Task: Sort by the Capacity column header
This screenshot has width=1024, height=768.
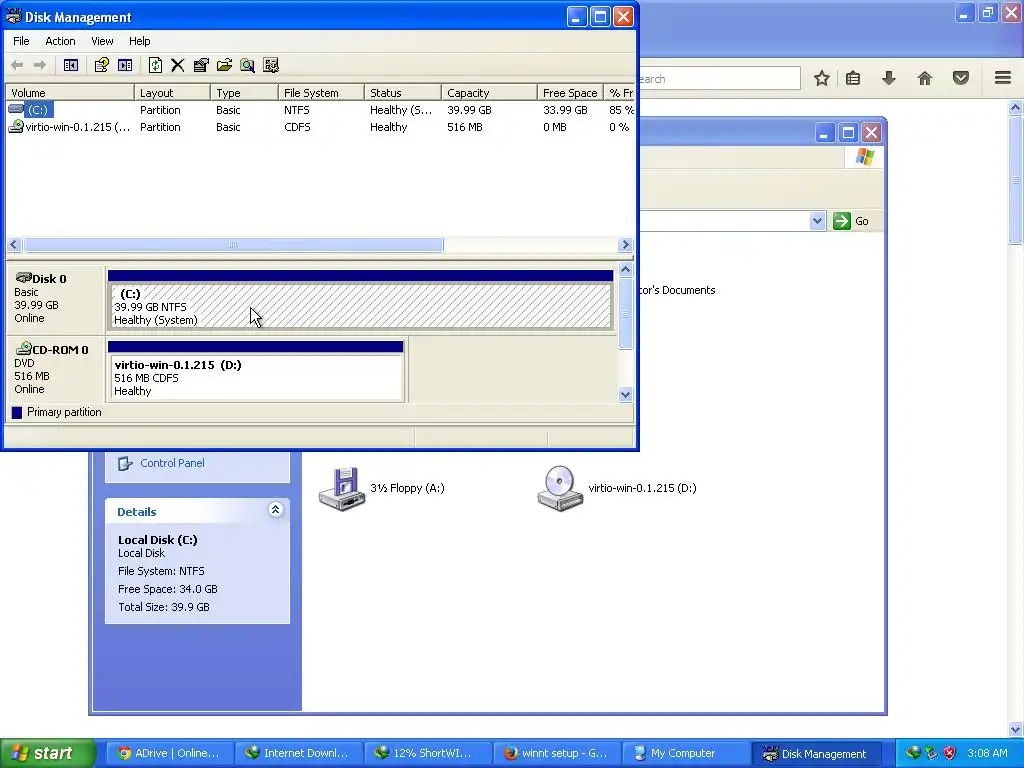Action: coord(489,93)
